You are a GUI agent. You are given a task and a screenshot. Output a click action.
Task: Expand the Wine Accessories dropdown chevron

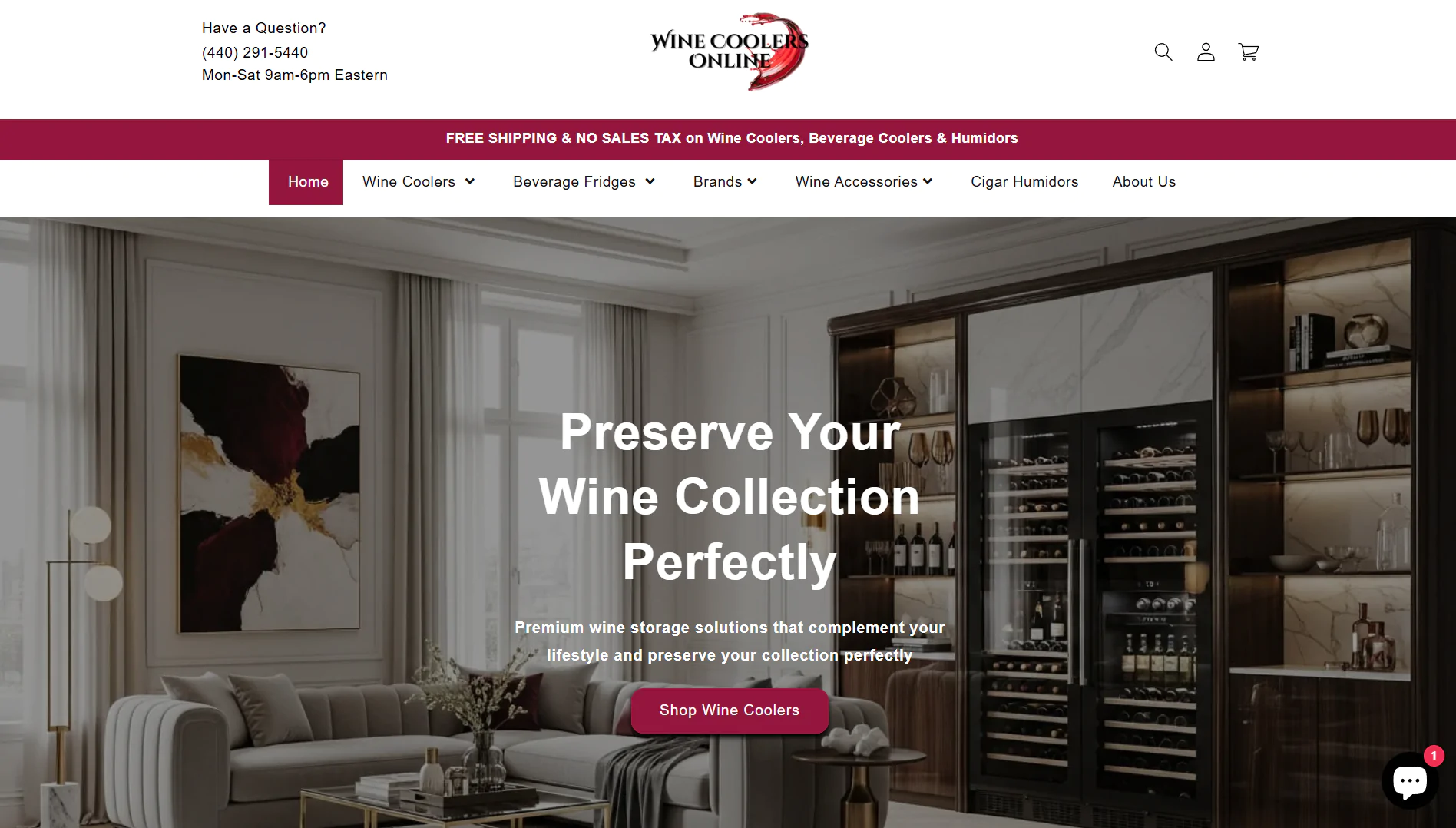click(928, 181)
